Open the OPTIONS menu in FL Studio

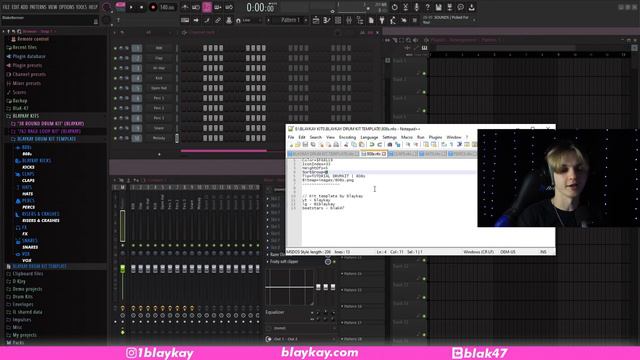[x=67, y=7]
